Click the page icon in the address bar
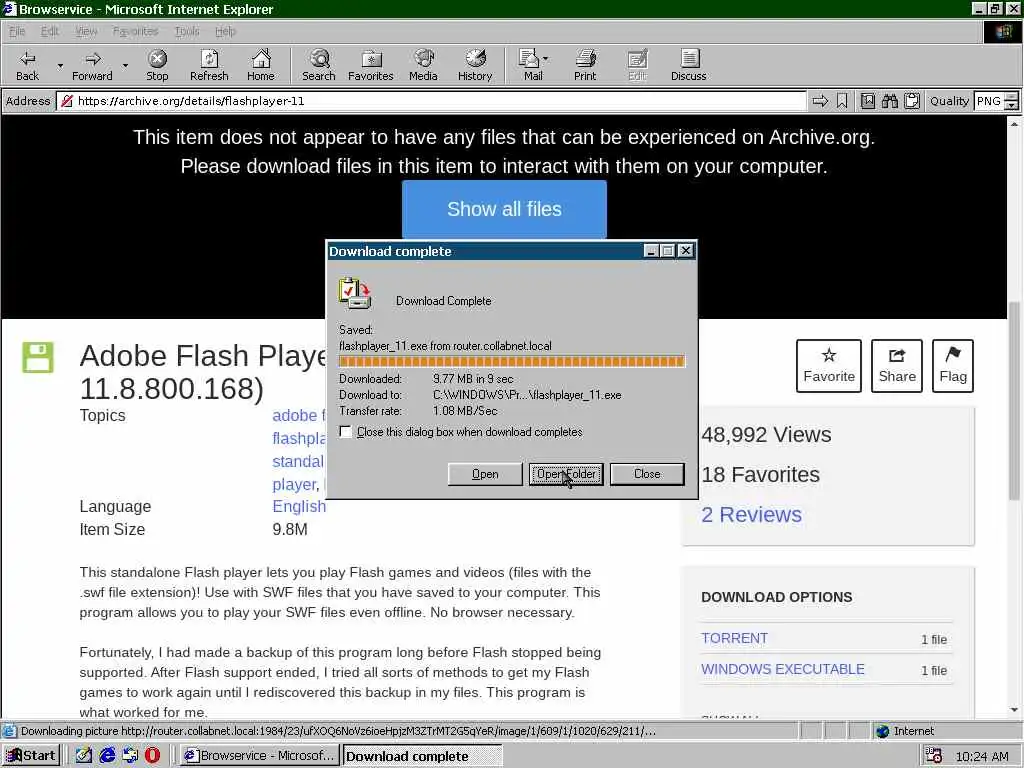This screenshot has width=1024, height=768. pos(66,101)
